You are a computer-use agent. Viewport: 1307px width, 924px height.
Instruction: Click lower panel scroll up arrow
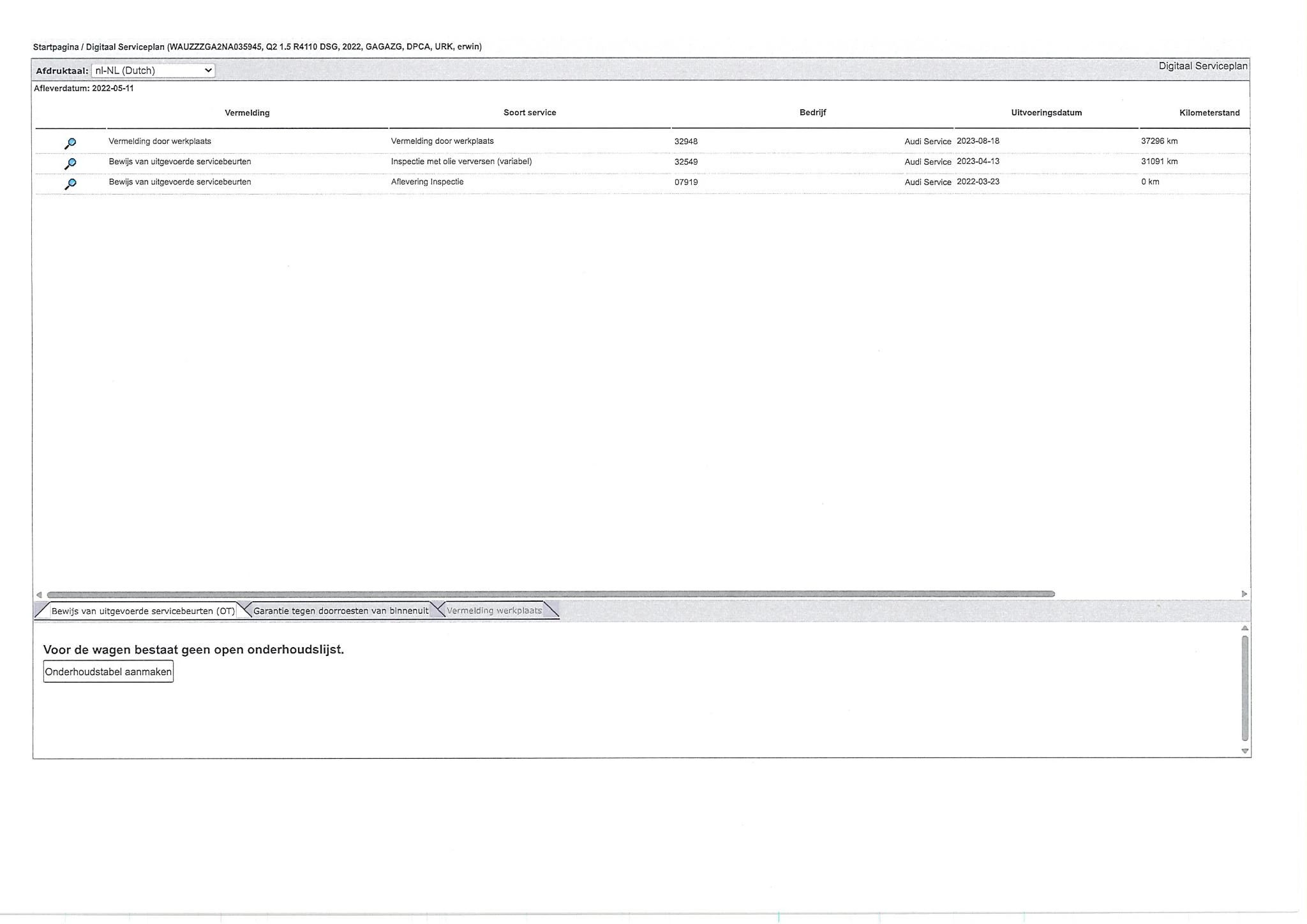click(1244, 629)
